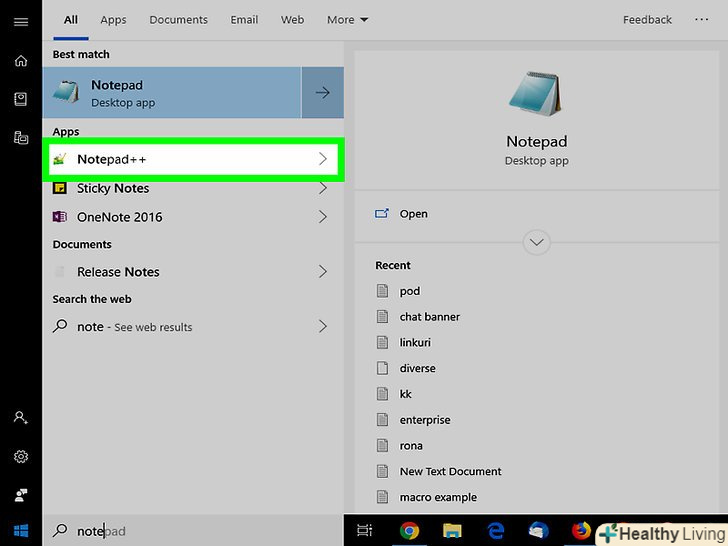The image size is (728, 546).
Task: Click the Settings gear icon
Action: point(21,456)
